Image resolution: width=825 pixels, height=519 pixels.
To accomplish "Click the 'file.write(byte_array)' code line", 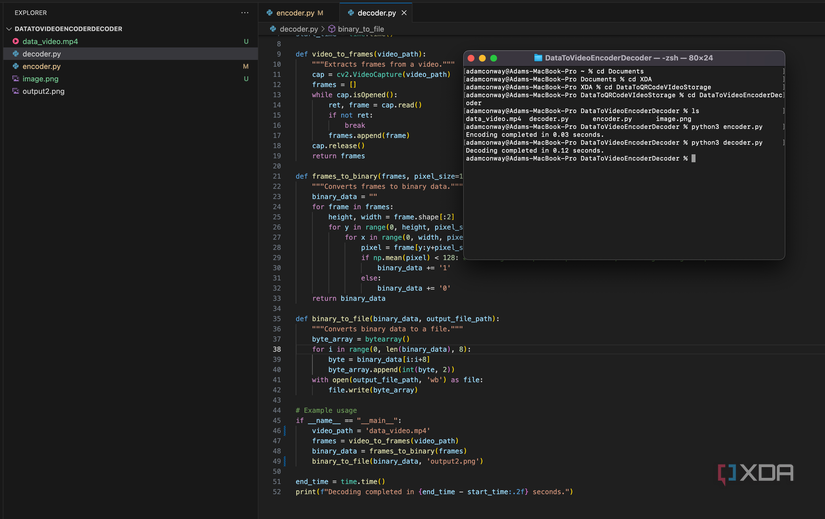I will (x=373, y=390).
